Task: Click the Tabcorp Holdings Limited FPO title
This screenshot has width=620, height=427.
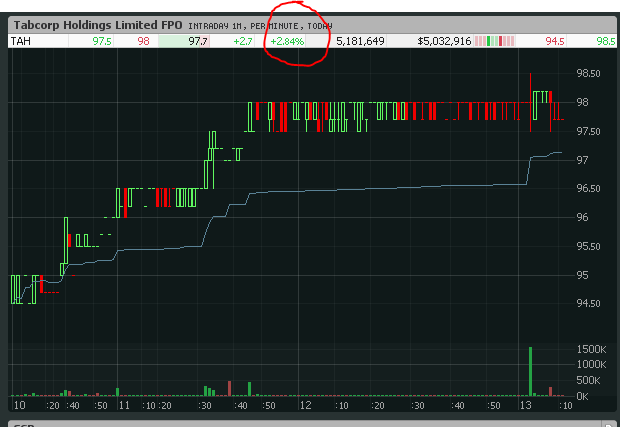Action: pos(98,25)
